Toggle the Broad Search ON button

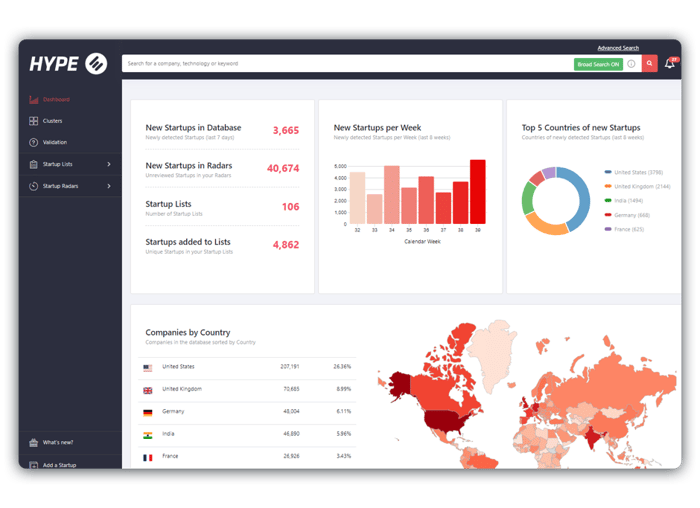point(598,64)
